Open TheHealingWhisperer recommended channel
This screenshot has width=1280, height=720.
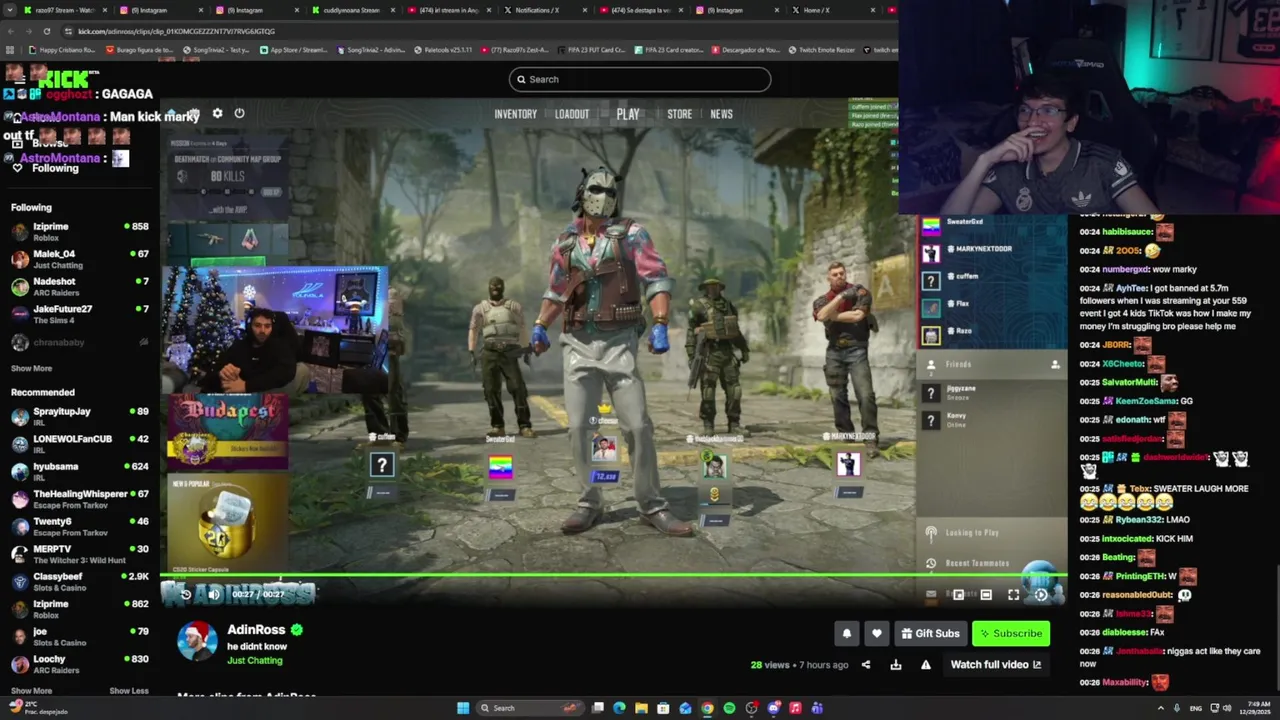[x=80, y=498]
